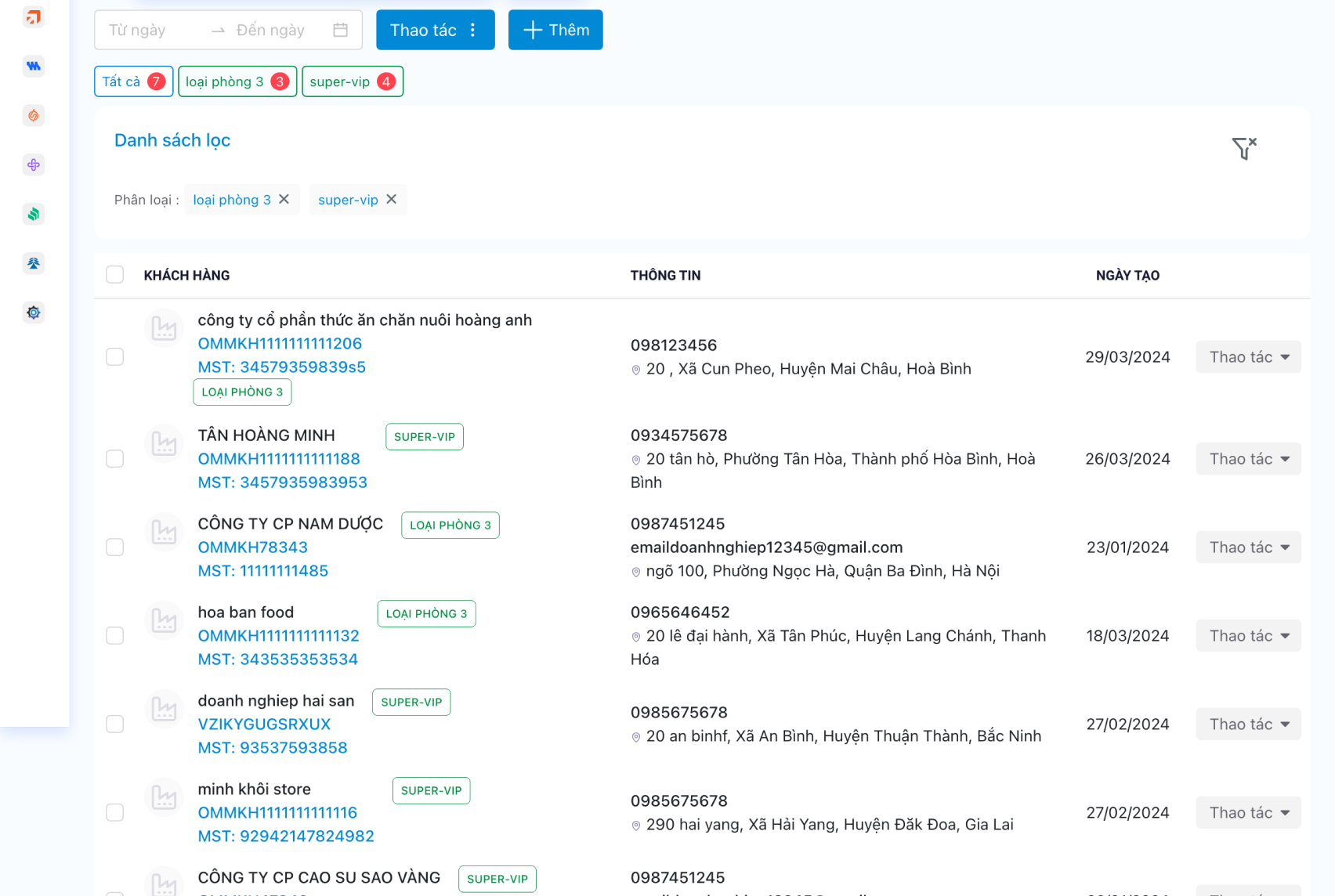The height and width of the screenshot is (896, 1335).
Task: Tick the select-all checkbox in table header
Action: [115, 275]
